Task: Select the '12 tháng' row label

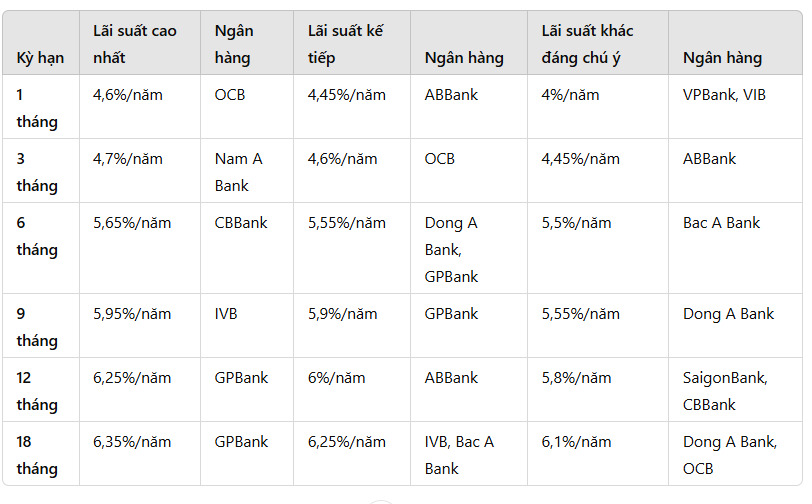Action: tap(37, 391)
